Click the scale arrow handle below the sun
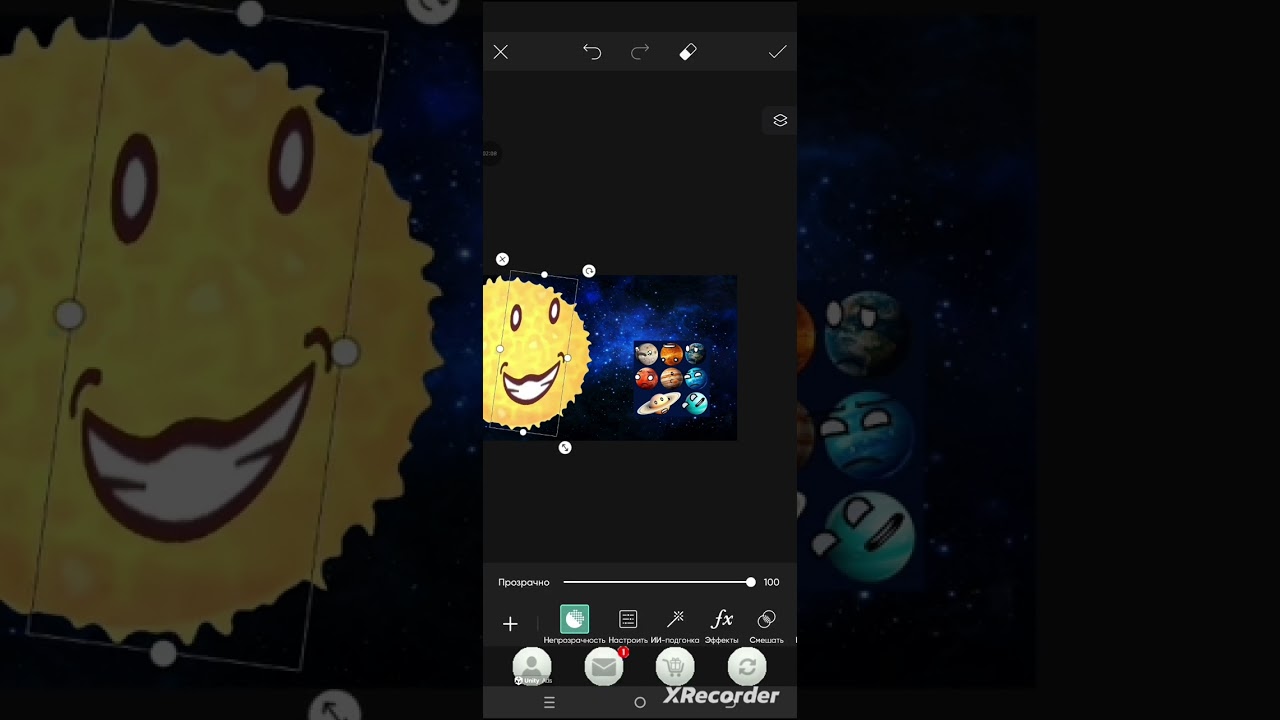The image size is (1280, 720). click(x=565, y=448)
